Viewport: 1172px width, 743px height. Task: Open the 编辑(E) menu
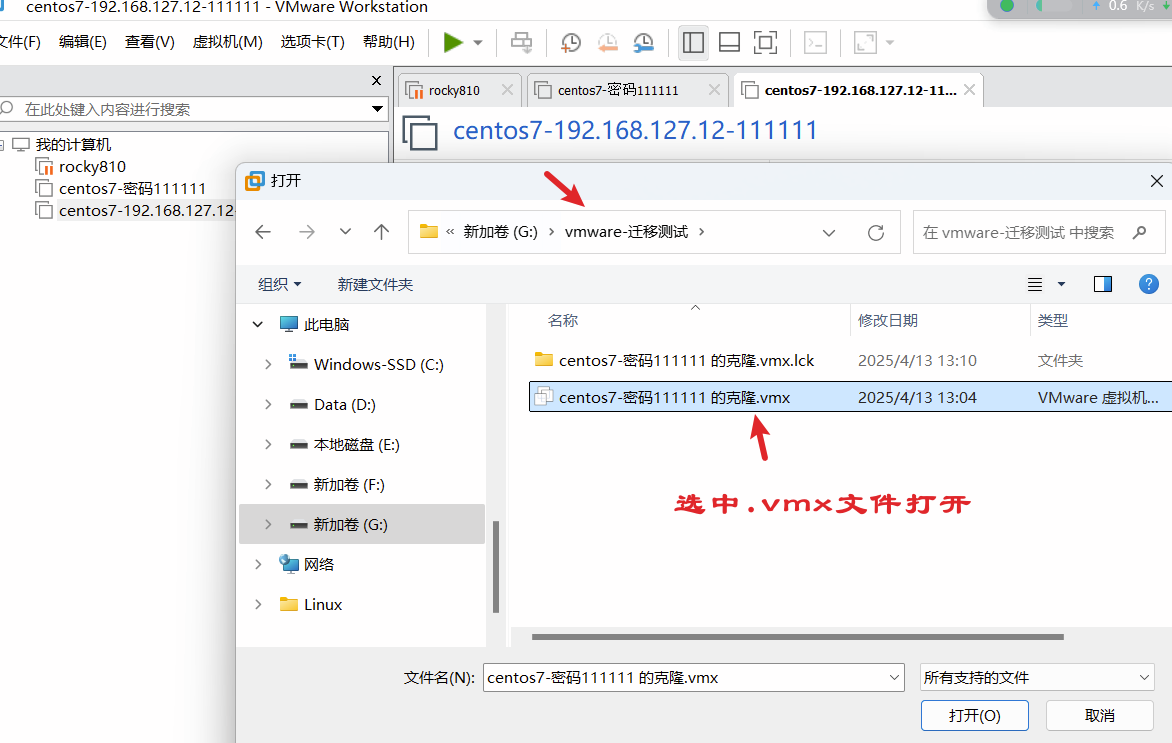82,42
